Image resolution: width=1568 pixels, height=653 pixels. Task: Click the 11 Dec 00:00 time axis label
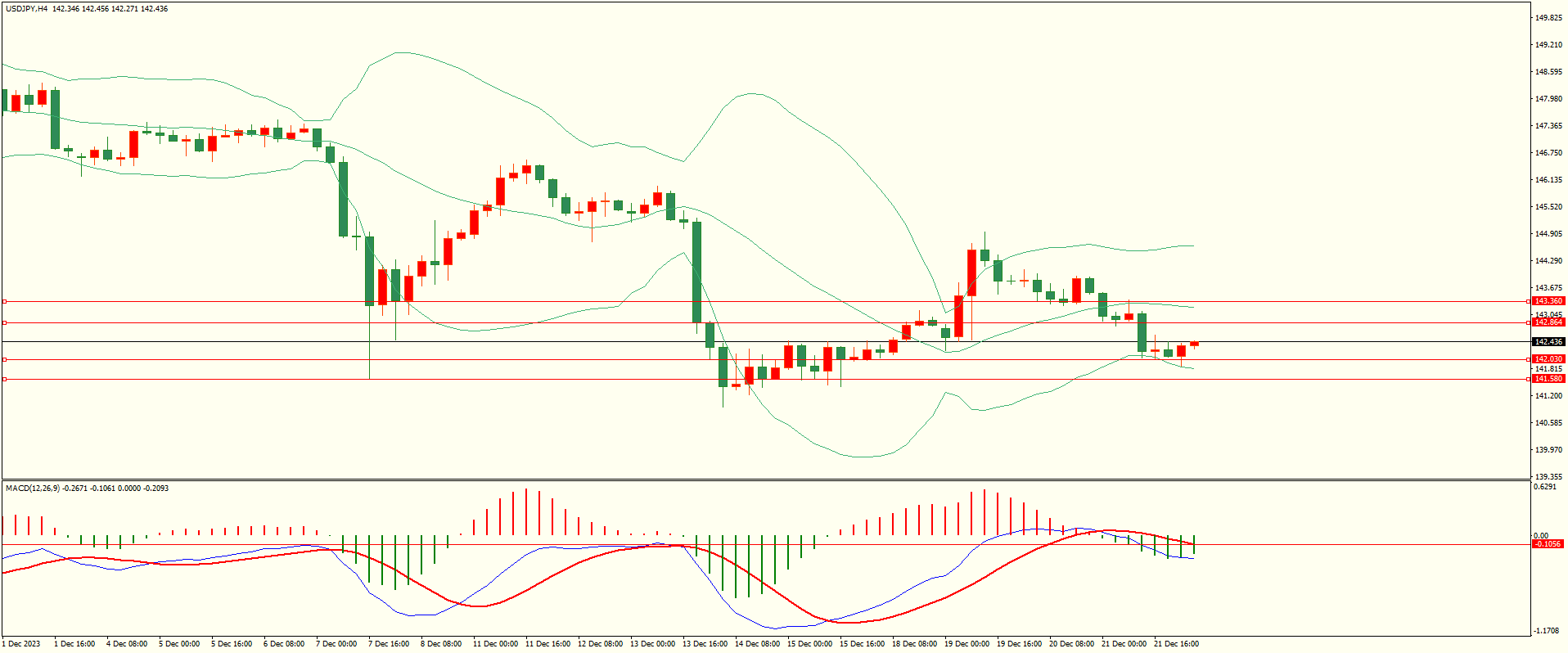(495, 644)
